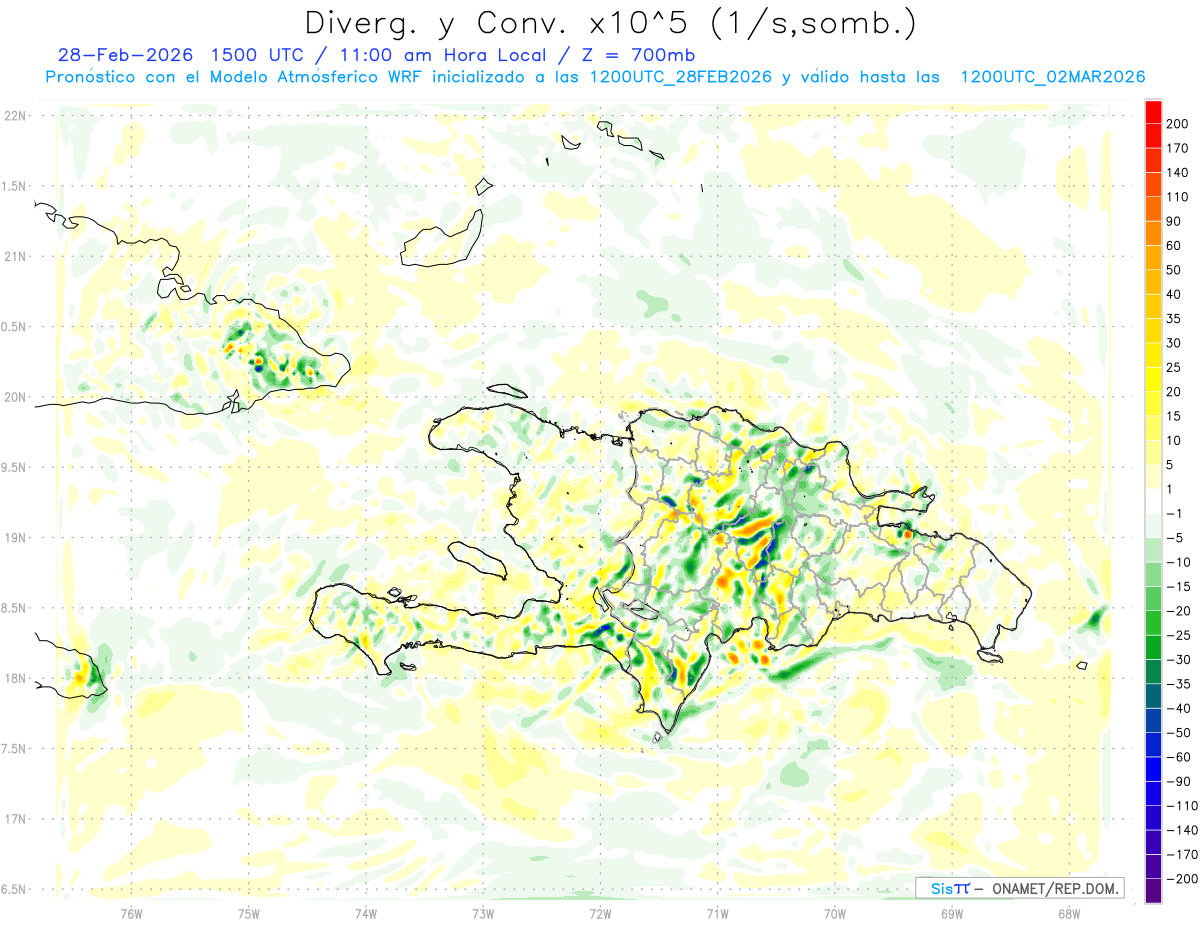Click the '68W' longitude label
Screen dimensions: 1200x927
pos(1069,913)
